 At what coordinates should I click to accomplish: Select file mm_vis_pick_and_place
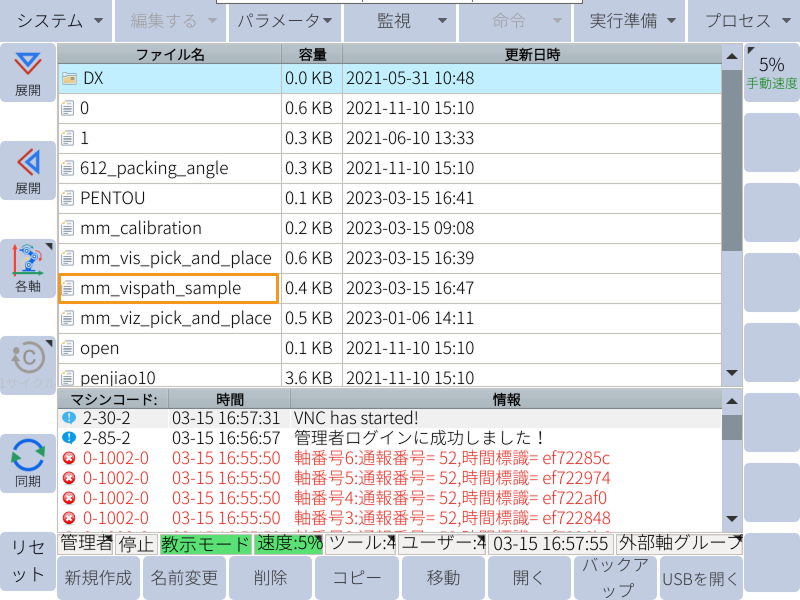coord(390,258)
